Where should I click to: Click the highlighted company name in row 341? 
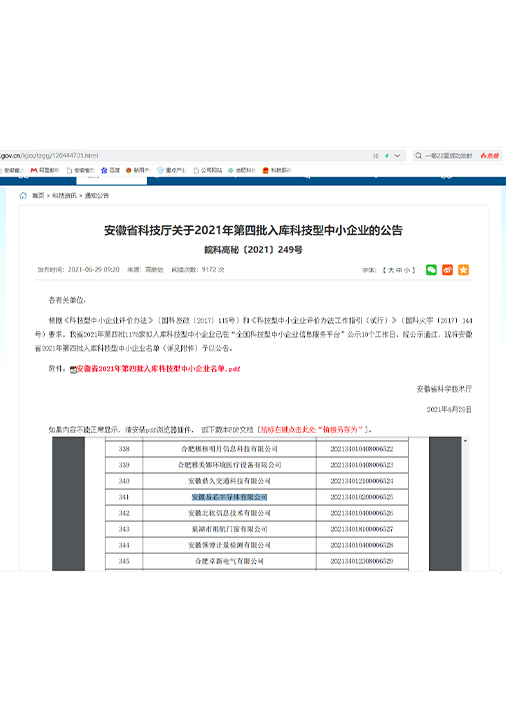229,497
